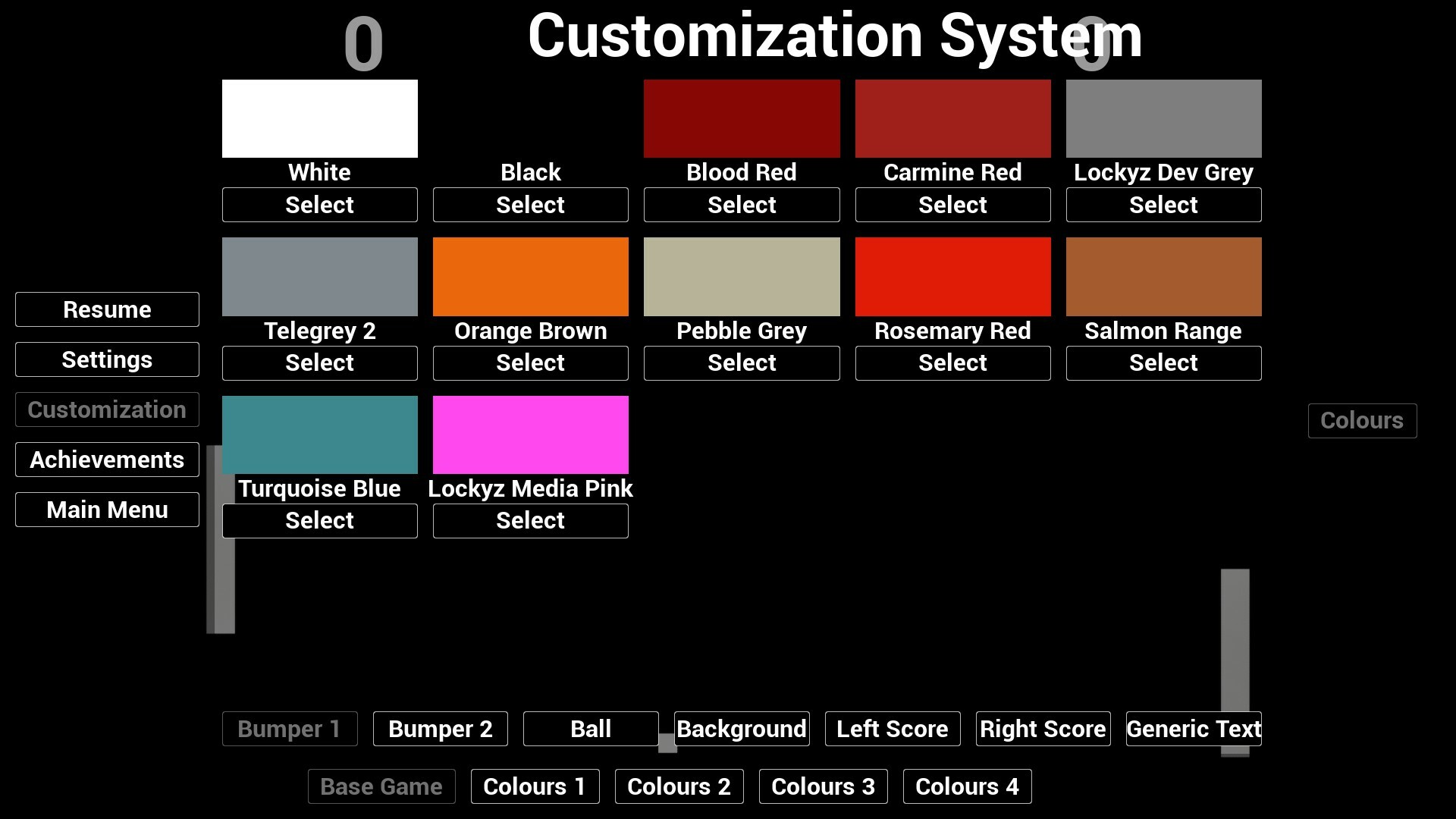Viewport: 1456px width, 819px height.
Task: Switch to the Bumper 2 tab
Action: coord(440,729)
